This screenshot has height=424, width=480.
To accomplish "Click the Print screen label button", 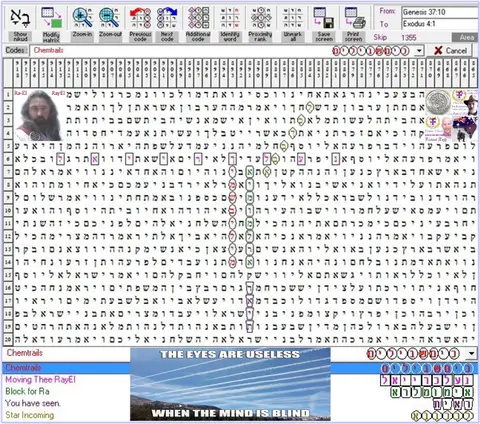I will tap(354, 37).
